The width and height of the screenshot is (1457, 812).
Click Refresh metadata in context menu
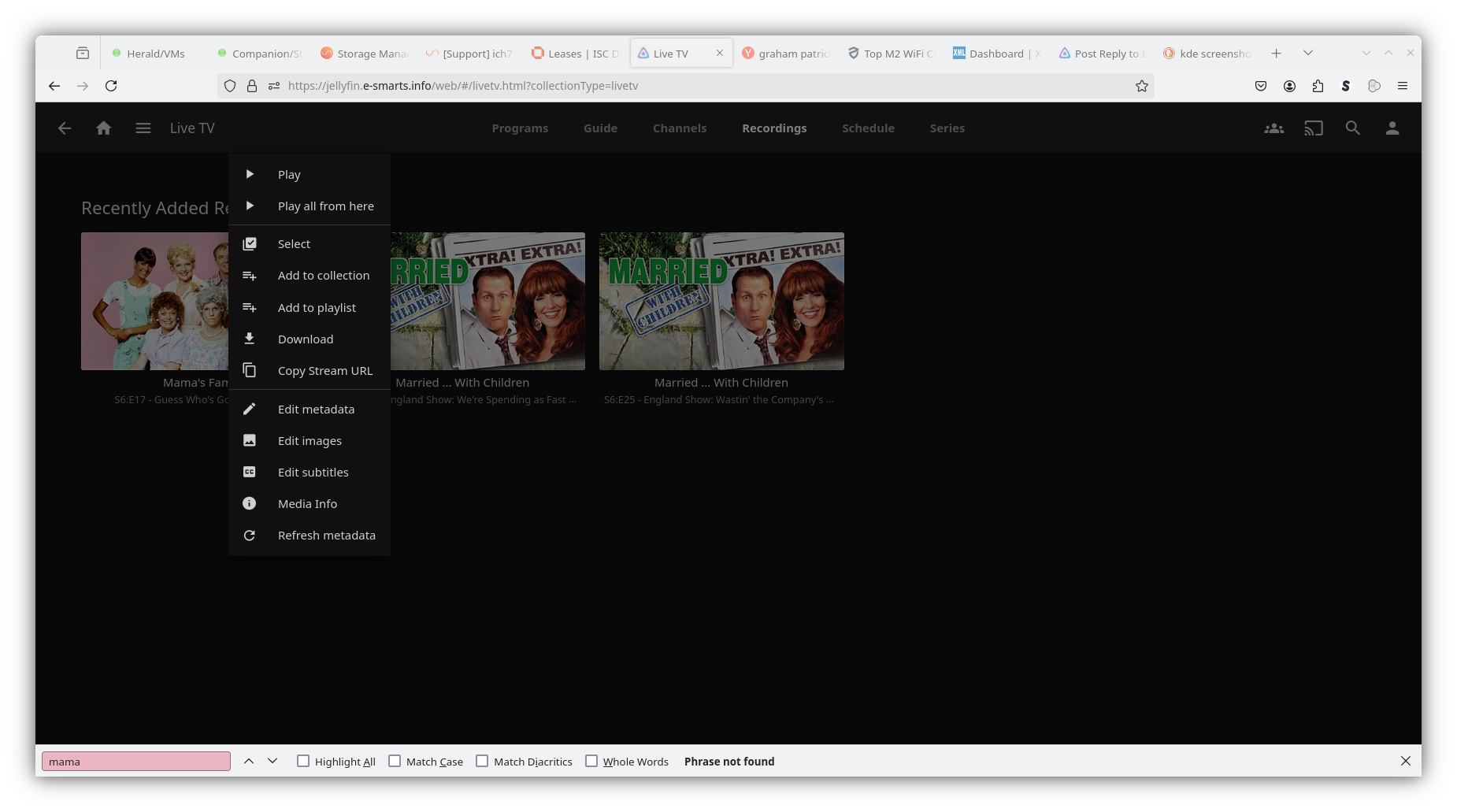(x=326, y=536)
